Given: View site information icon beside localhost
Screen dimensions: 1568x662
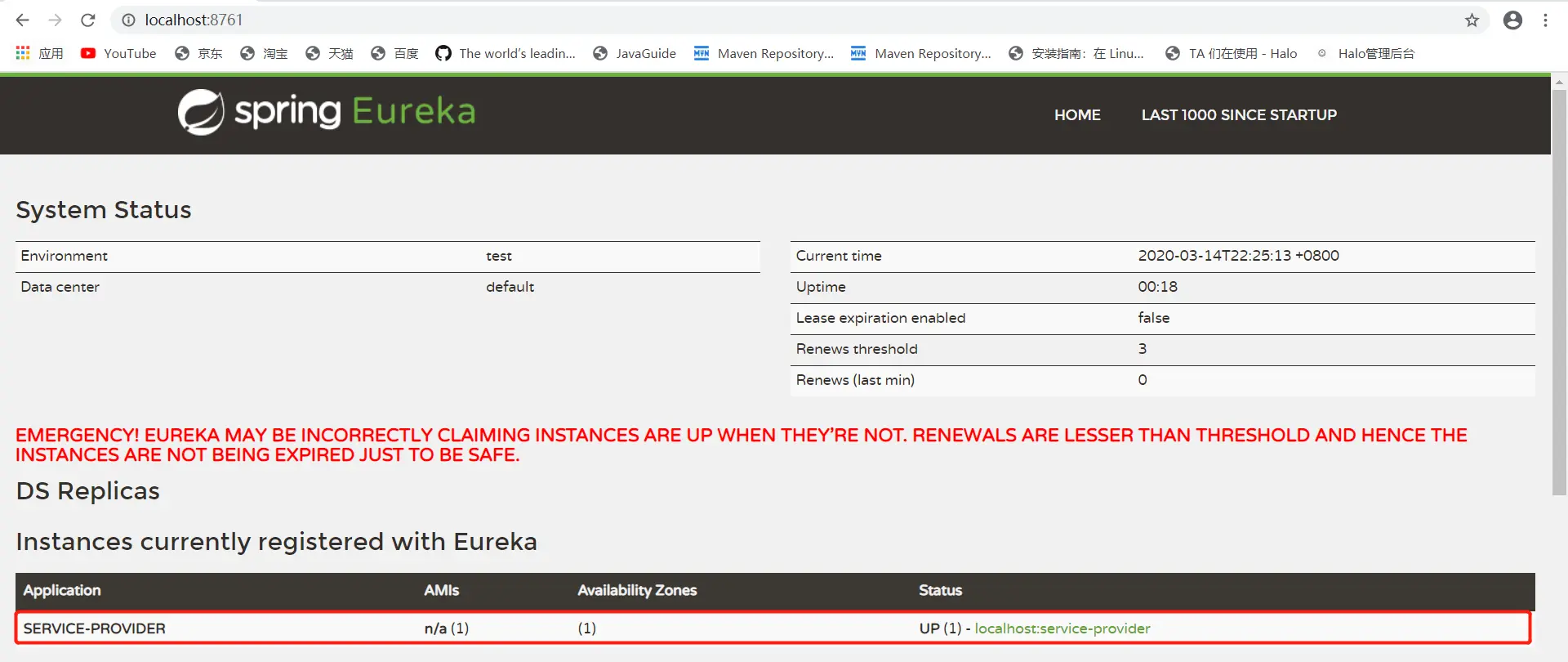Looking at the screenshot, I should pos(128,20).
